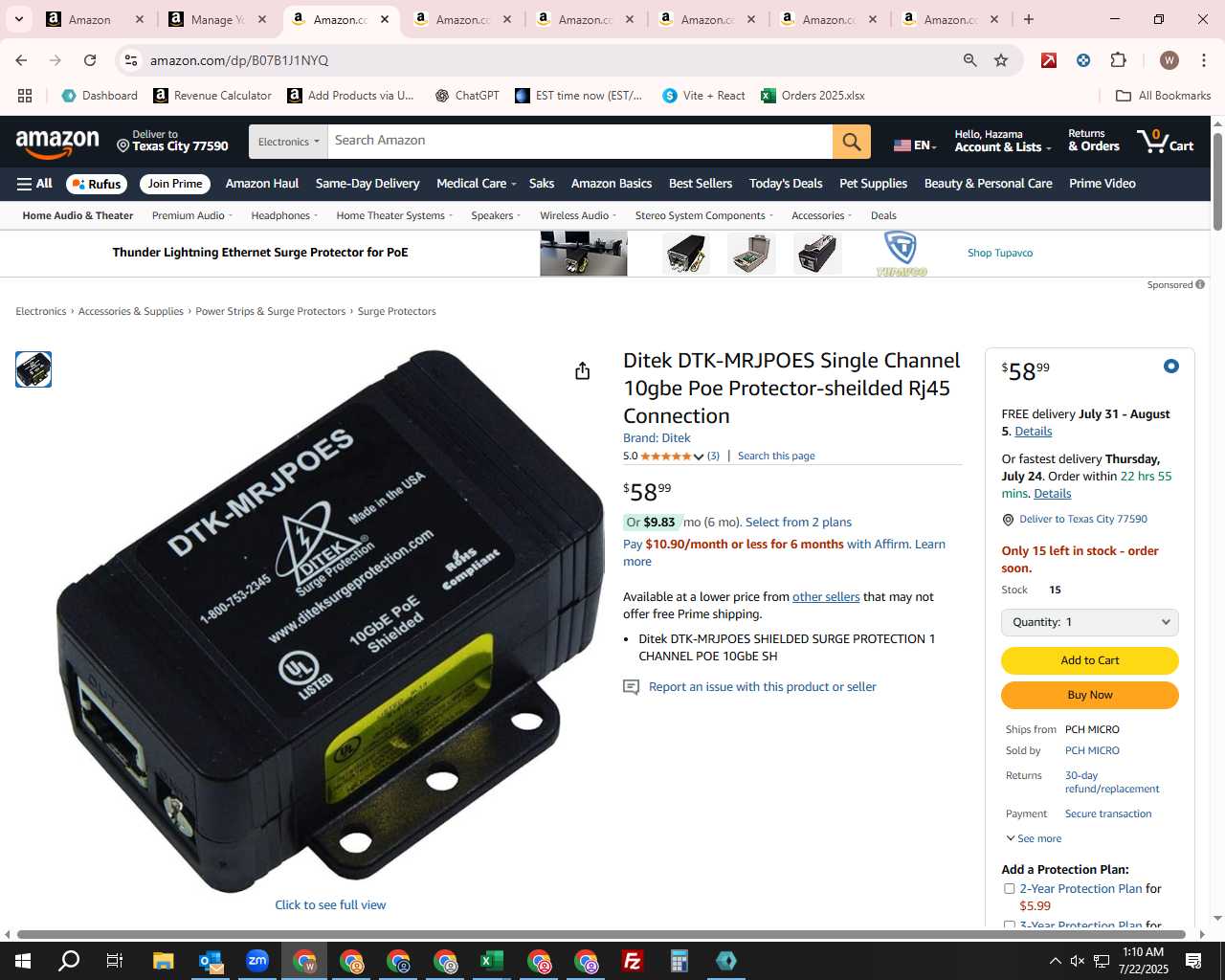Click the Search Amazon input field
The image size is (1225, 980).
580,142
